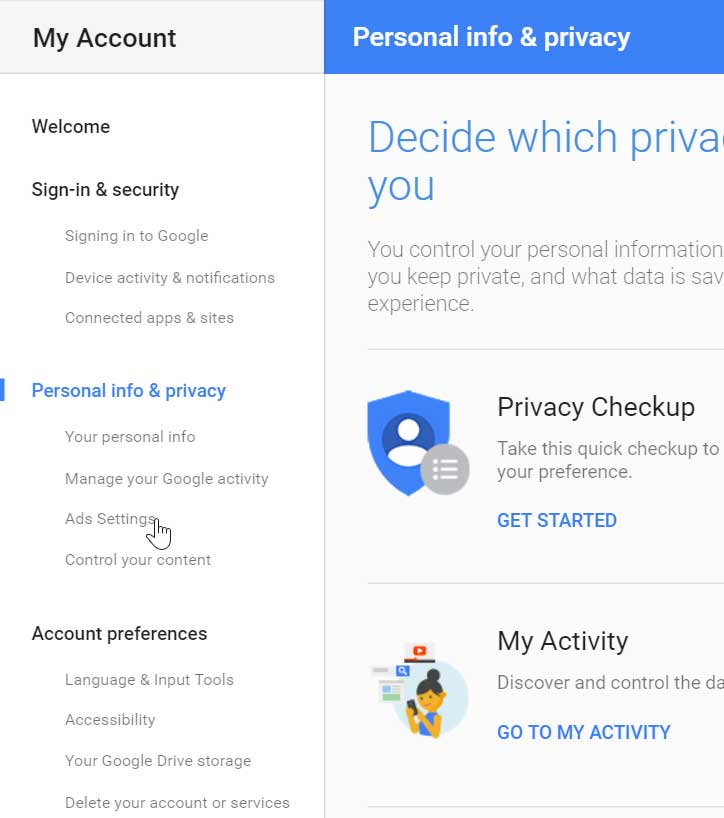View Control your content options
Screen dimensions: 724x818
click(138, 560)
